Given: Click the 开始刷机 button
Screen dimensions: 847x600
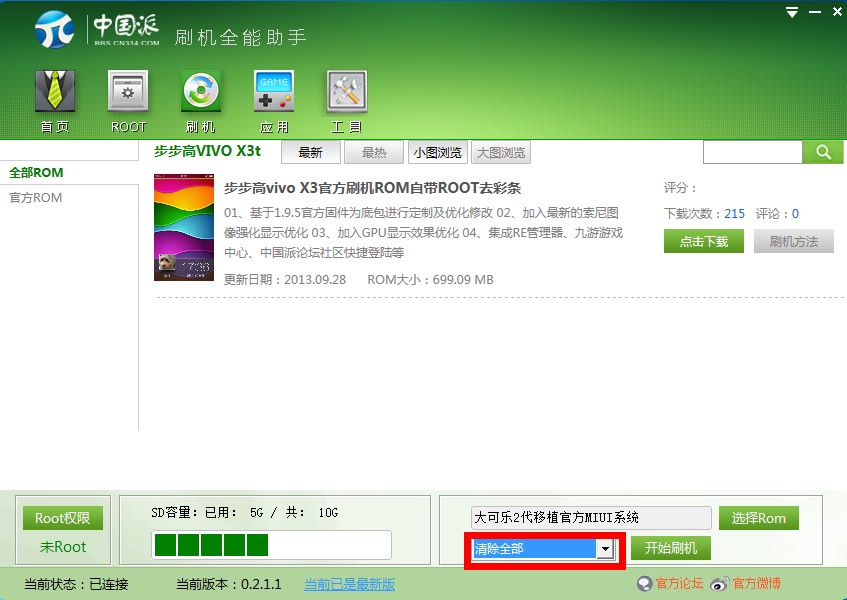Looking at the screenshot, I should 670,548.
